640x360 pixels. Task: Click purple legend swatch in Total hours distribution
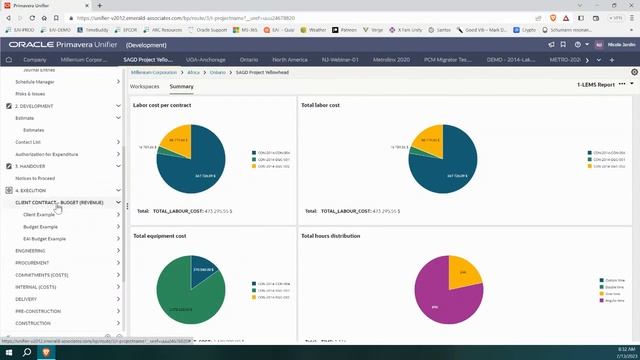click(x=602, y=300)
